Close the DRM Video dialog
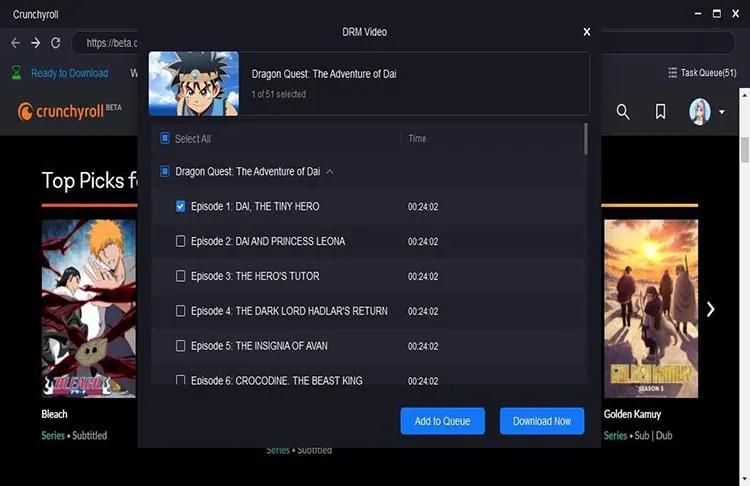Image resolution: width=750 pixels, height=486 pixels. (x=587, y=32)
